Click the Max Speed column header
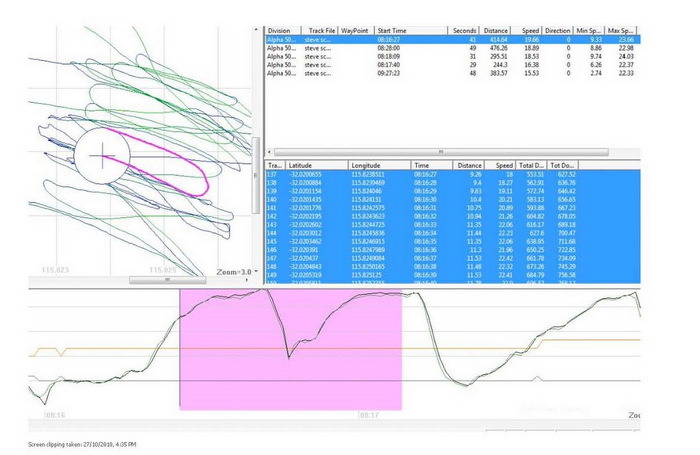This screenshot has width=700, height=455. click(x=621, y=32)
